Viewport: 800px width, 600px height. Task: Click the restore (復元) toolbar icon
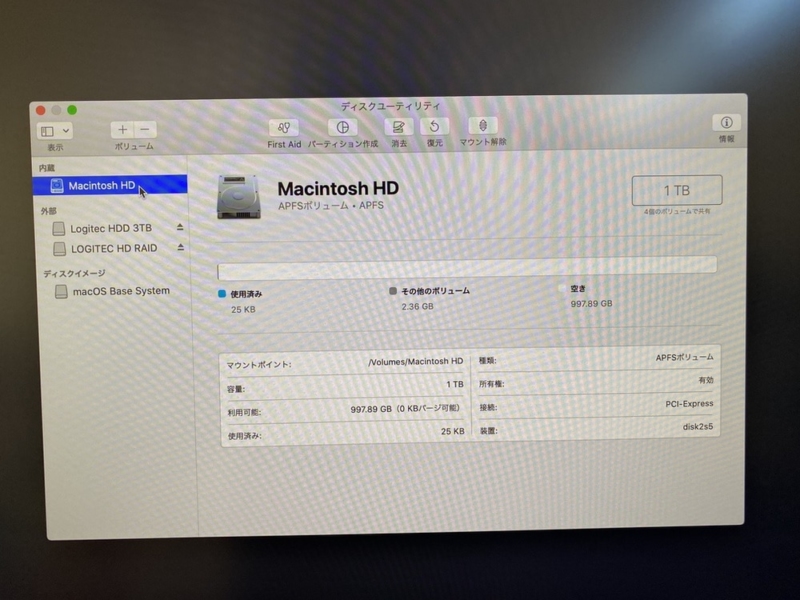434,126
